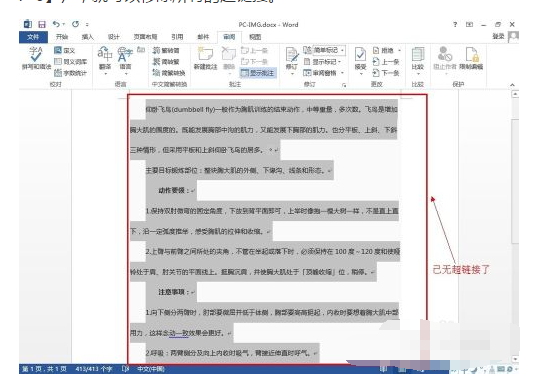The height and width of the screenshot is (386, 554).
Task: Open Simplified-Traditional conversion (简繁转换) dialog
Action: click(x=169, y=73)
